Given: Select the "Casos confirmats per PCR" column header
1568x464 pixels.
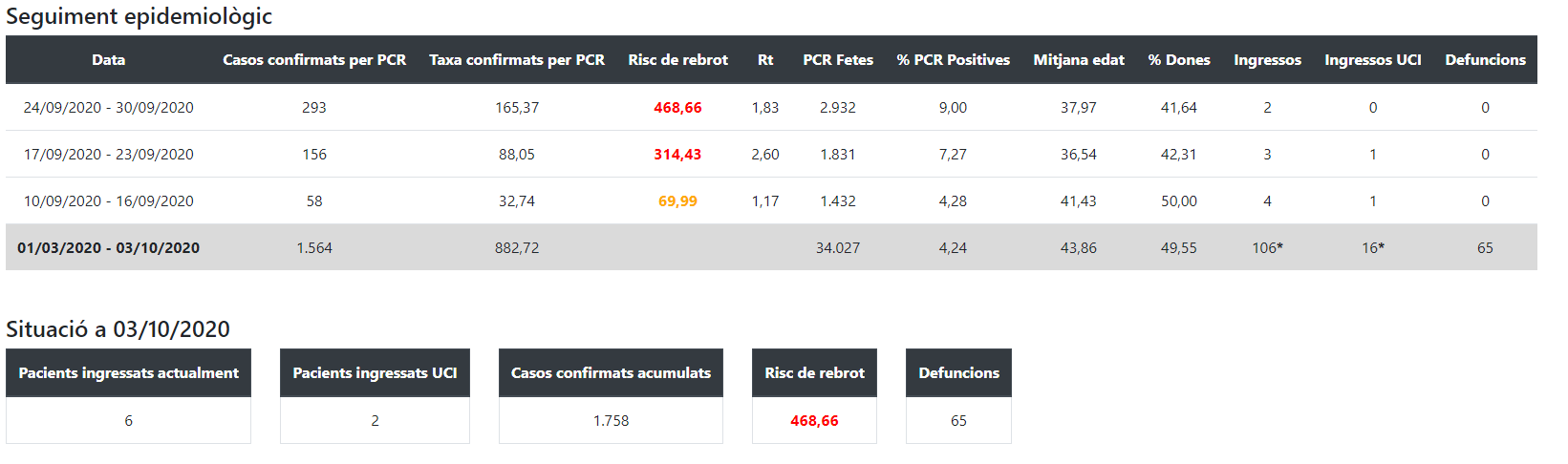Looking at the screenshot, I should pyautogui.click(x=314, y=60).
